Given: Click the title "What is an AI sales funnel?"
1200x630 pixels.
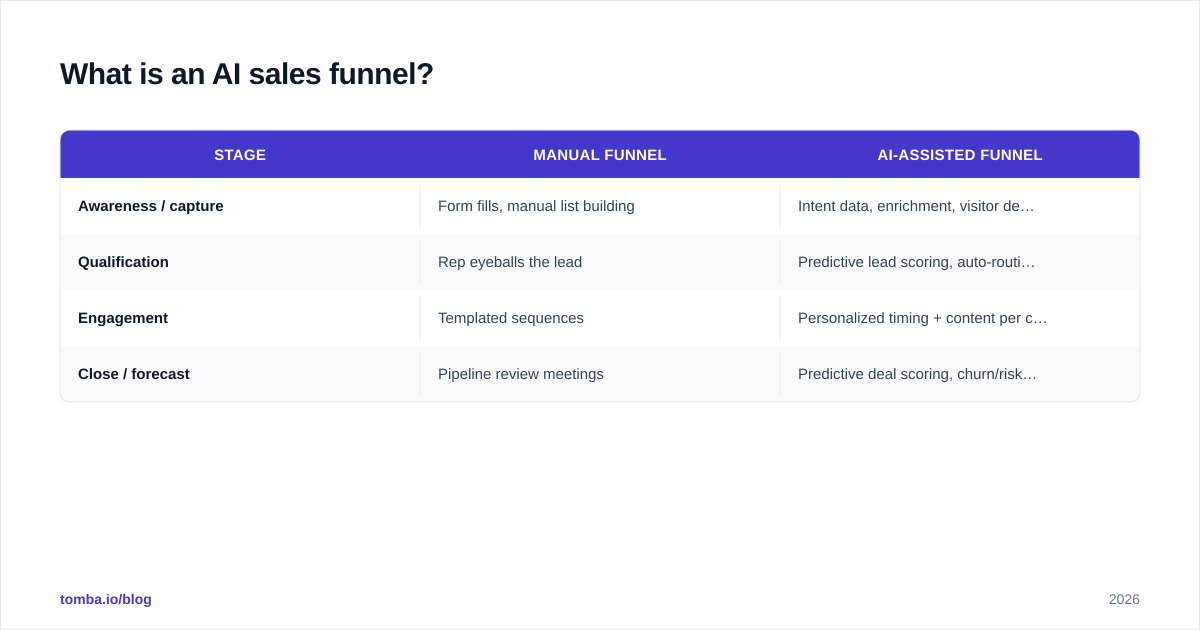Looking at the screenshot, I should [x=247, y=74].
